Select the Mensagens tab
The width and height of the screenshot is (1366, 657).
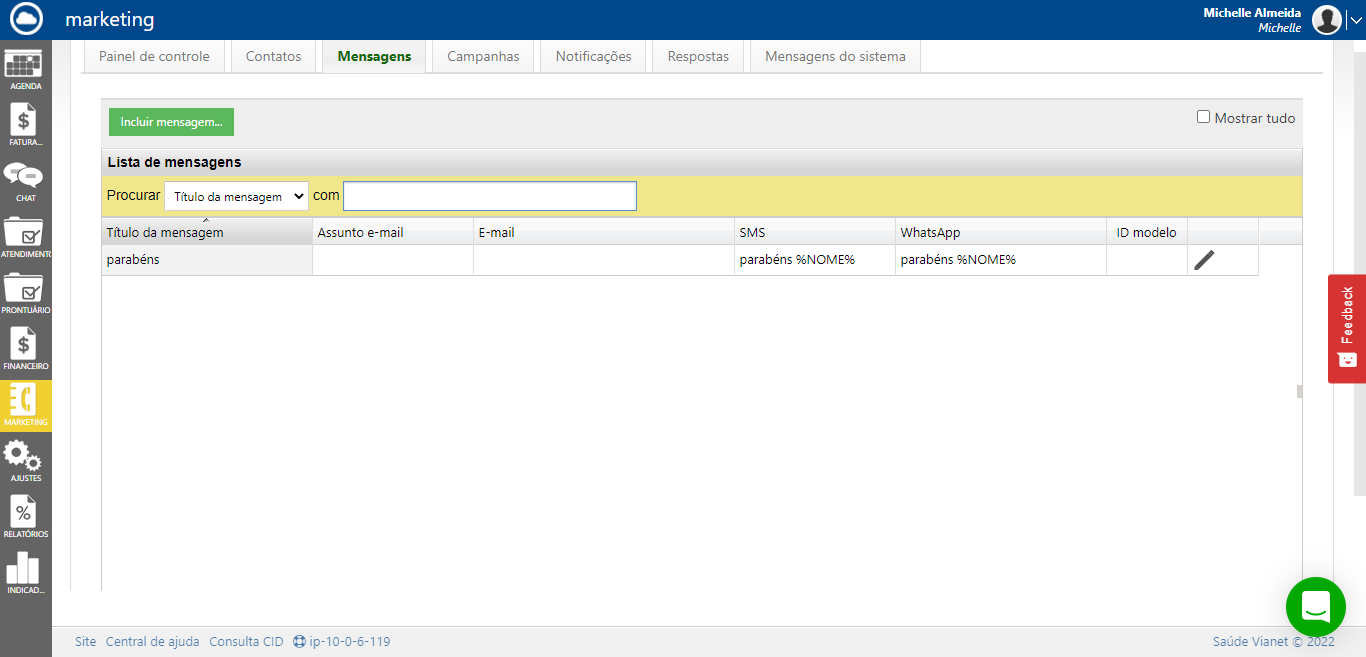point(374,57)
